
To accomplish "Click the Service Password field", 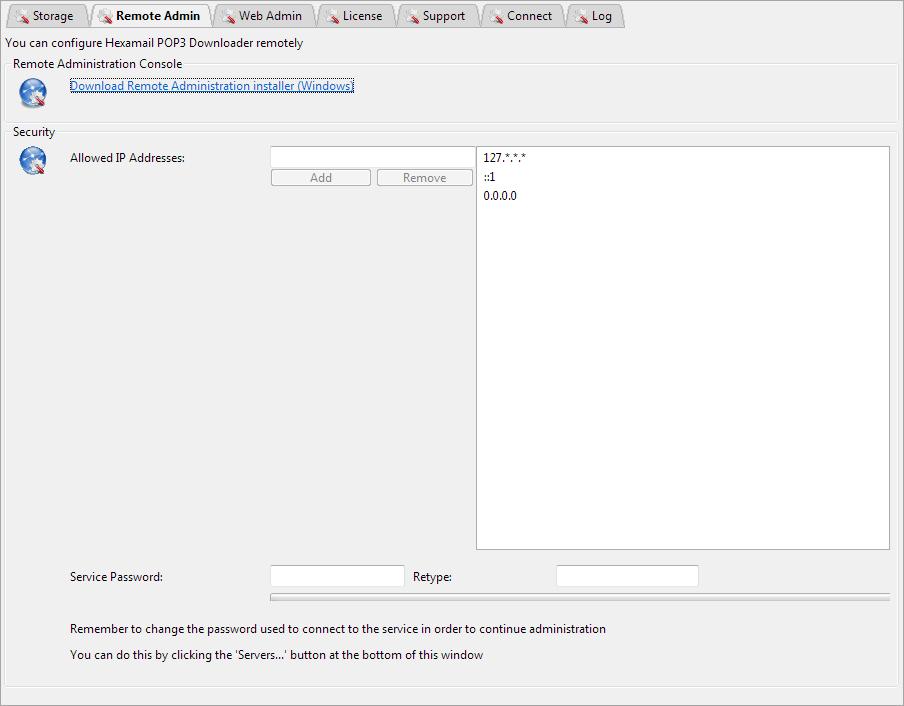I will click(337, 575).
